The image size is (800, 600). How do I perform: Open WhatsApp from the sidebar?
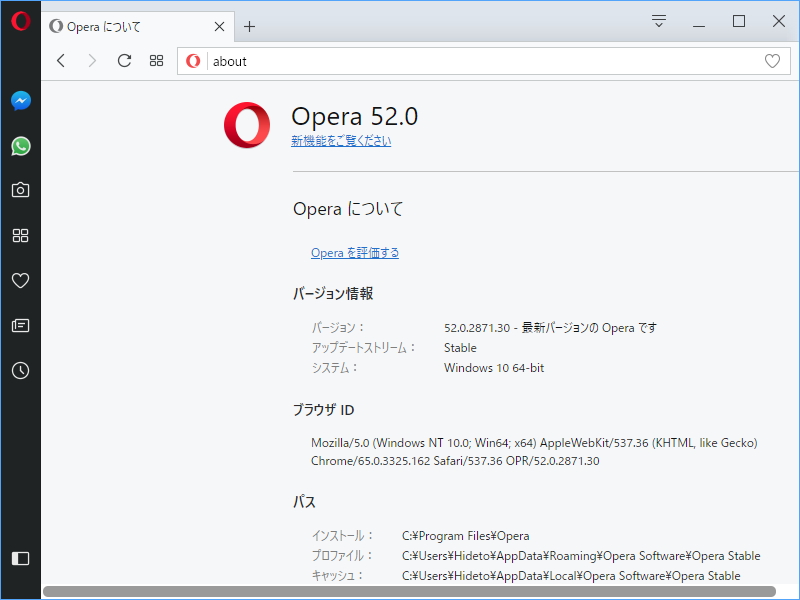(20, 146)
